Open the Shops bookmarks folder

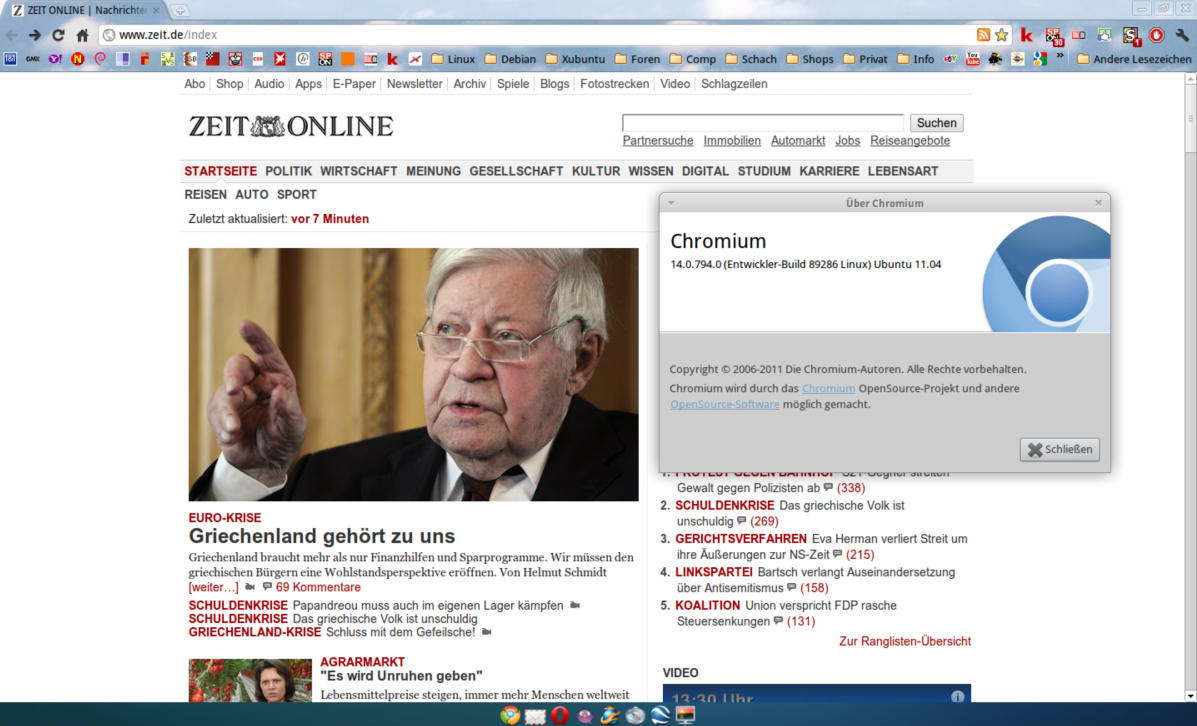[x=810, y=59]
